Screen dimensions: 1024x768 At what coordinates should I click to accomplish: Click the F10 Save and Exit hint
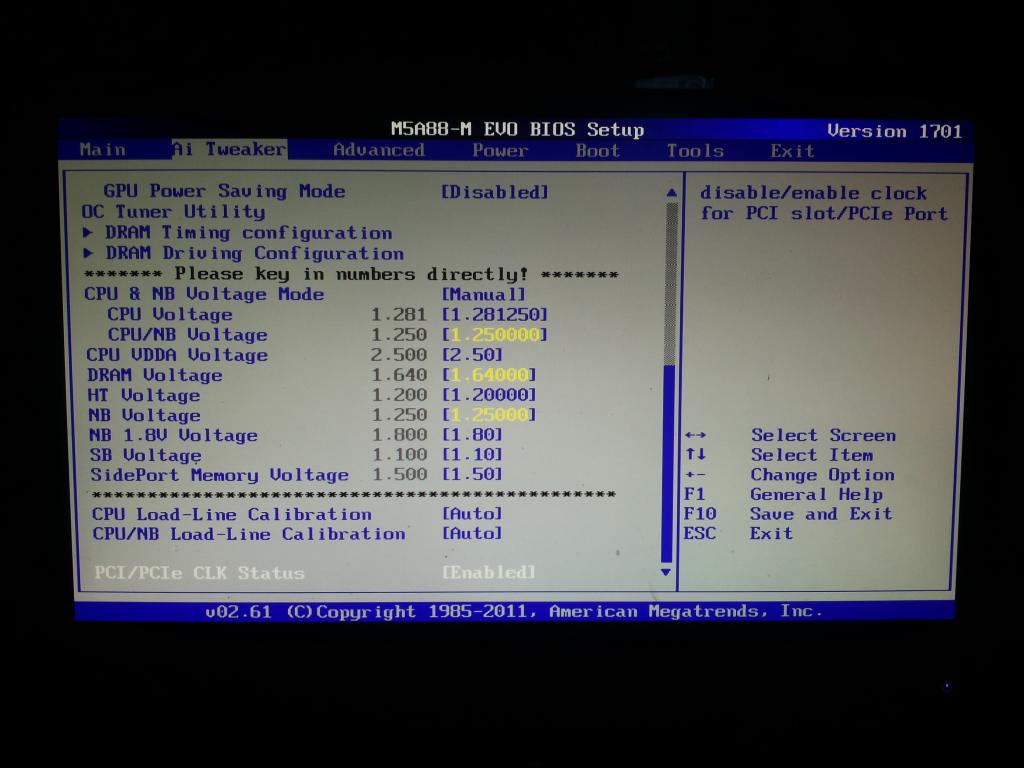pos(788,514)
